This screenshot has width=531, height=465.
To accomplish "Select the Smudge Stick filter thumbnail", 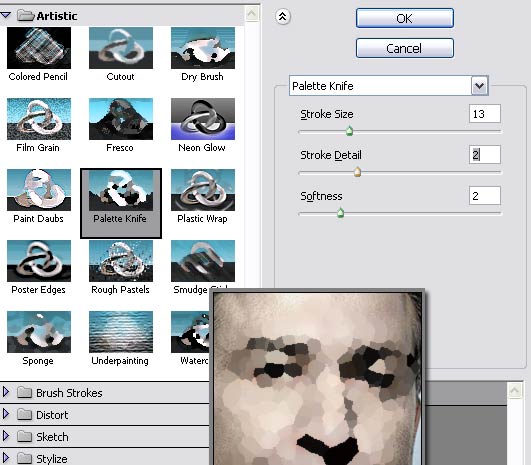I will coord(203,261).
